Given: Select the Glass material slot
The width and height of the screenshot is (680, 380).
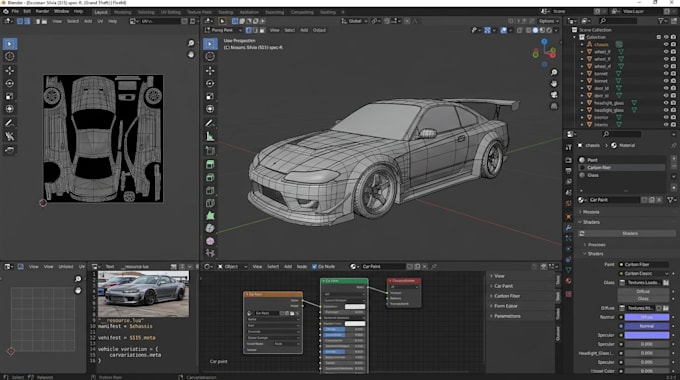Looking at the screenshot, I should click(621, 175).
